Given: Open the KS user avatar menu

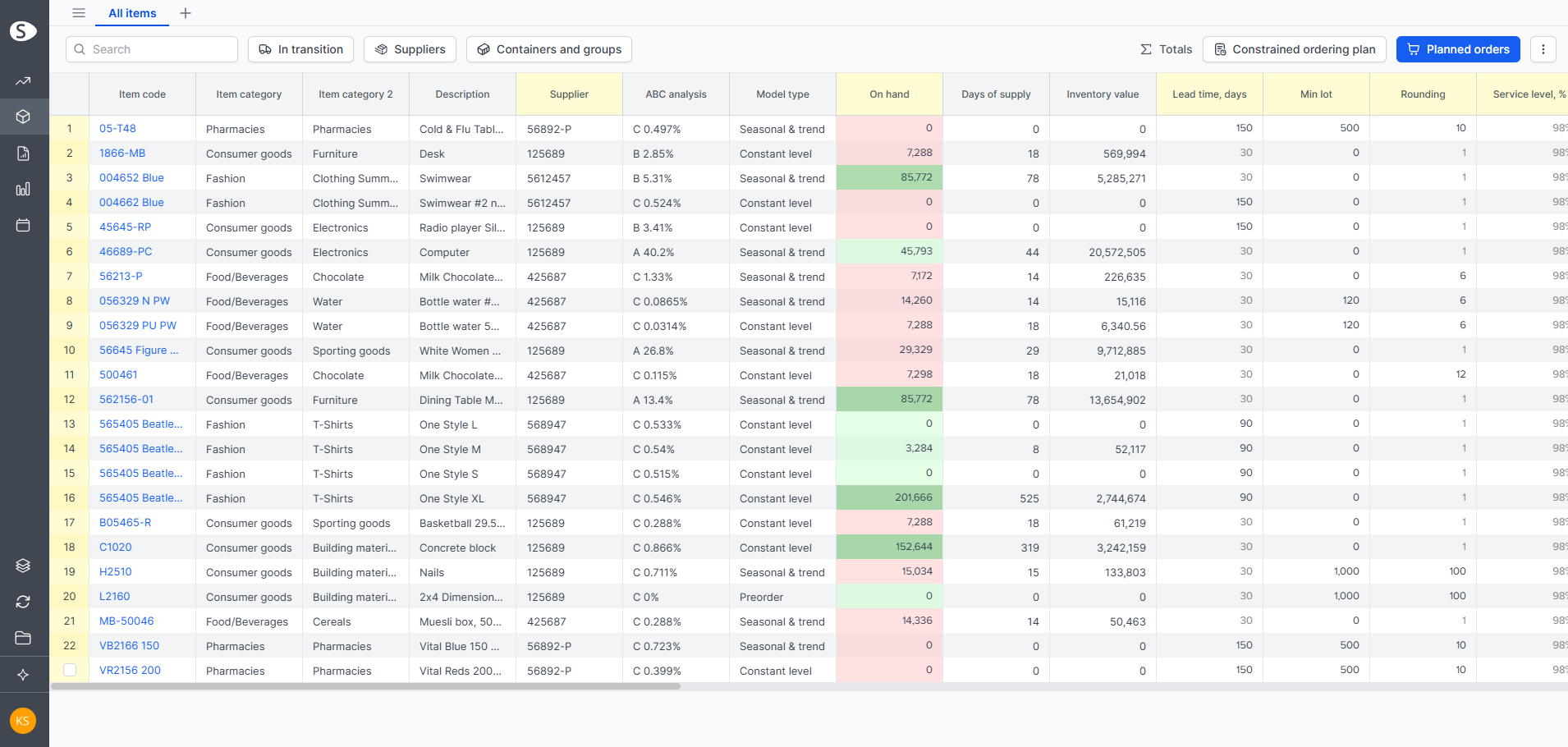Looking at the screenshot, I should pos(23,721).
